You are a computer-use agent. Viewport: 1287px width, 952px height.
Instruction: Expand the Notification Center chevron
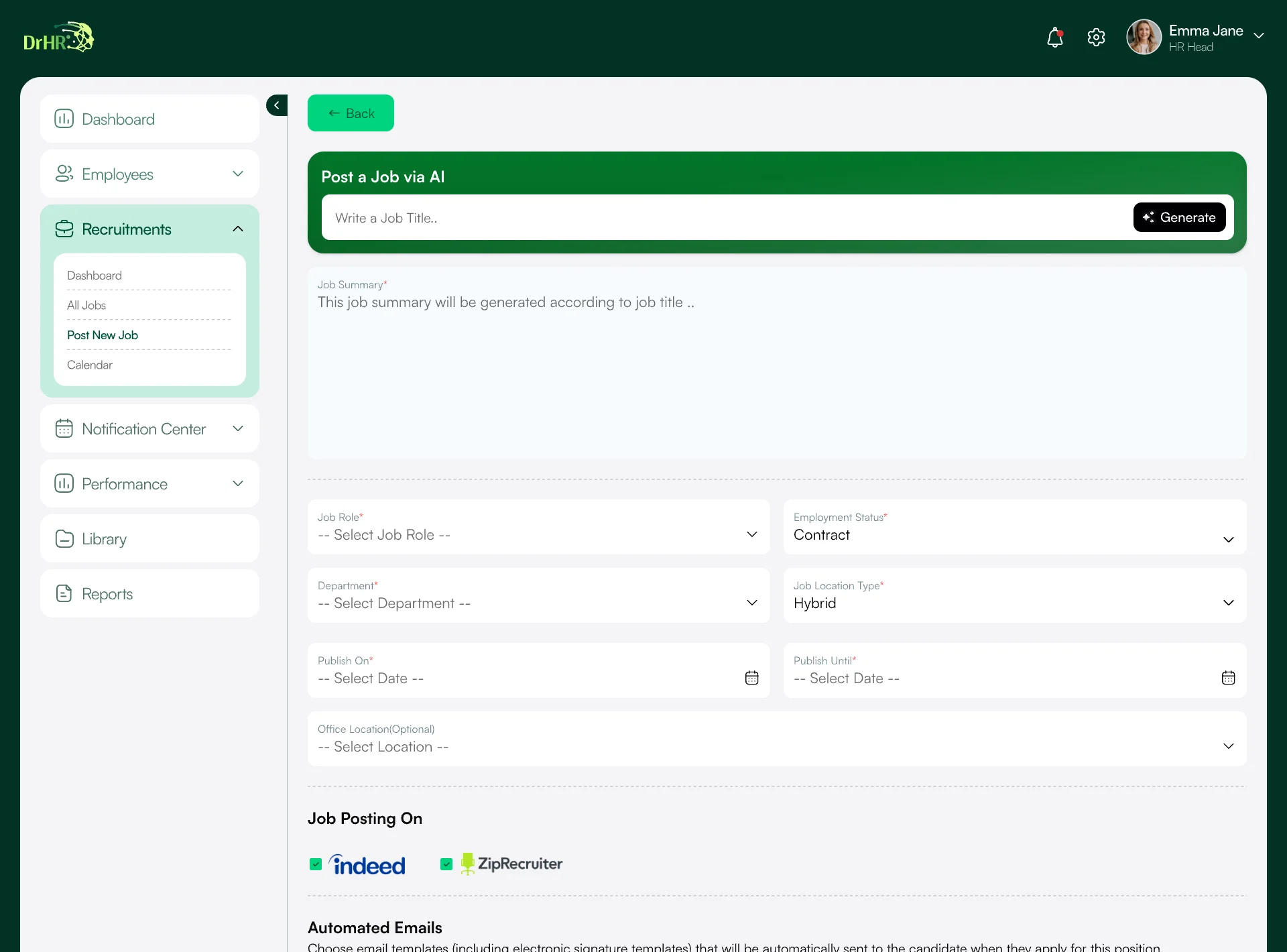(x=238, y=428)
